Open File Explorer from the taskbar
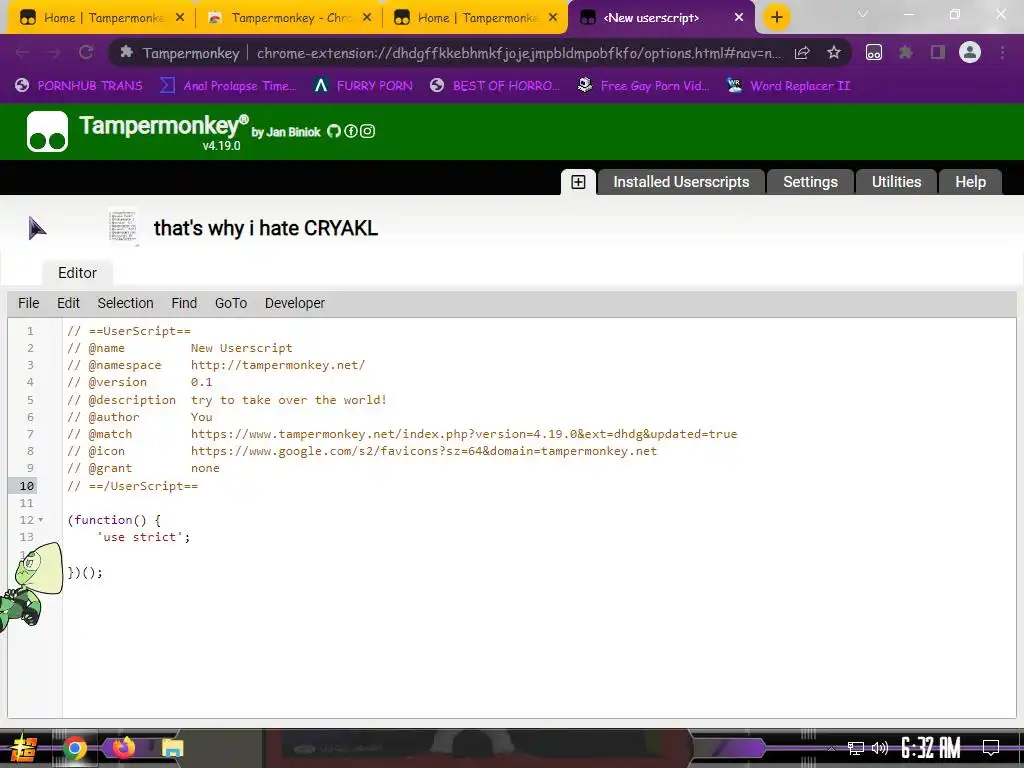The height and width of the screenshot is (768, 1024). [x=172, y=748]
